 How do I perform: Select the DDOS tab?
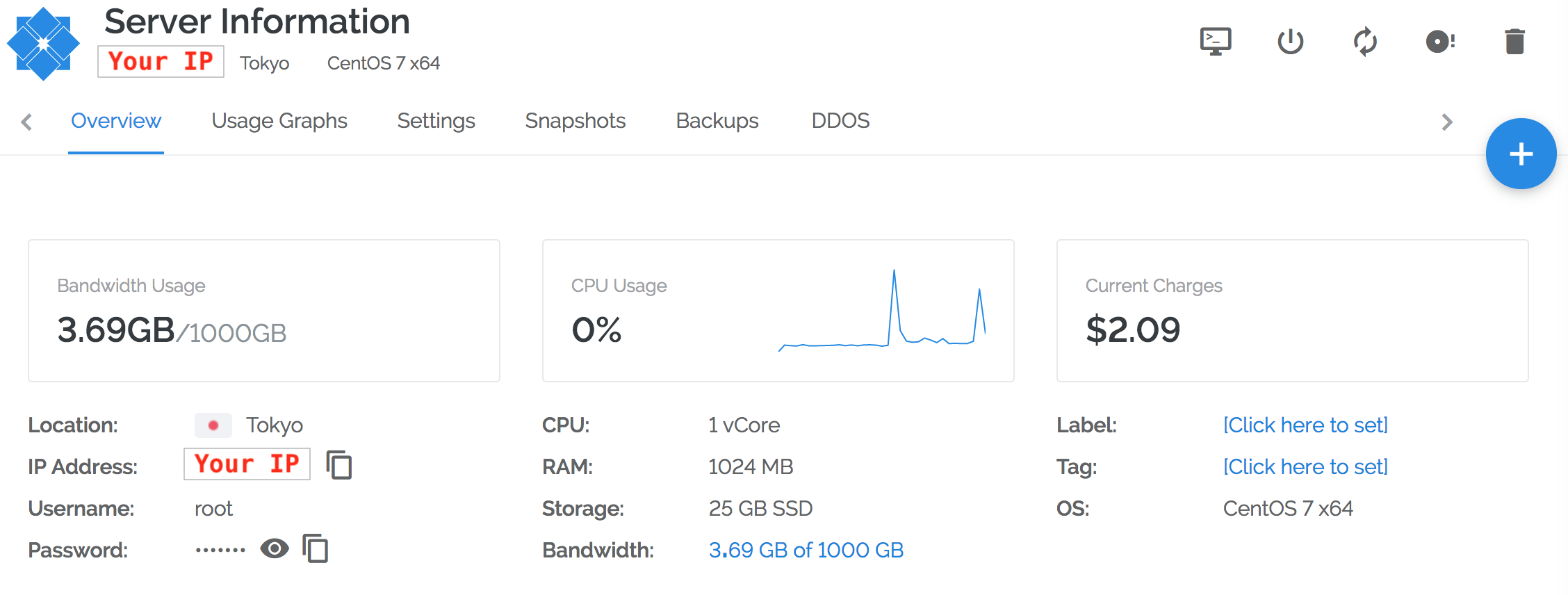point(840,121)
